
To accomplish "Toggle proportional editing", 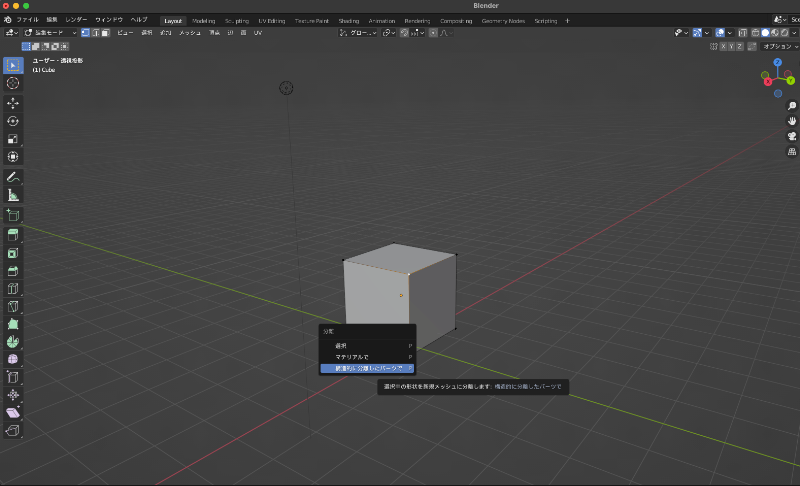I will (433, 33).
